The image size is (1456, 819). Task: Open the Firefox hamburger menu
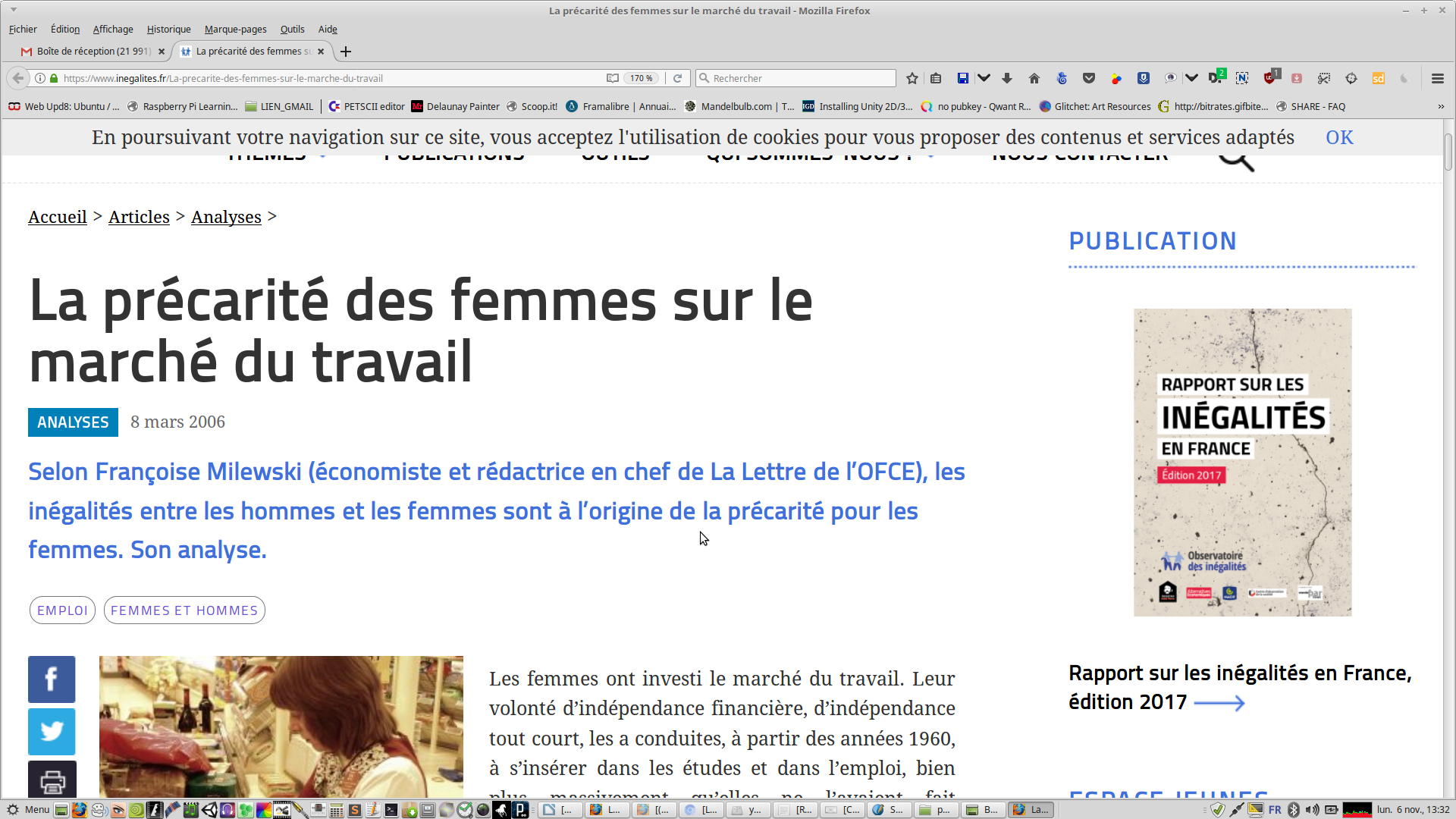[x=1437, y=78]
